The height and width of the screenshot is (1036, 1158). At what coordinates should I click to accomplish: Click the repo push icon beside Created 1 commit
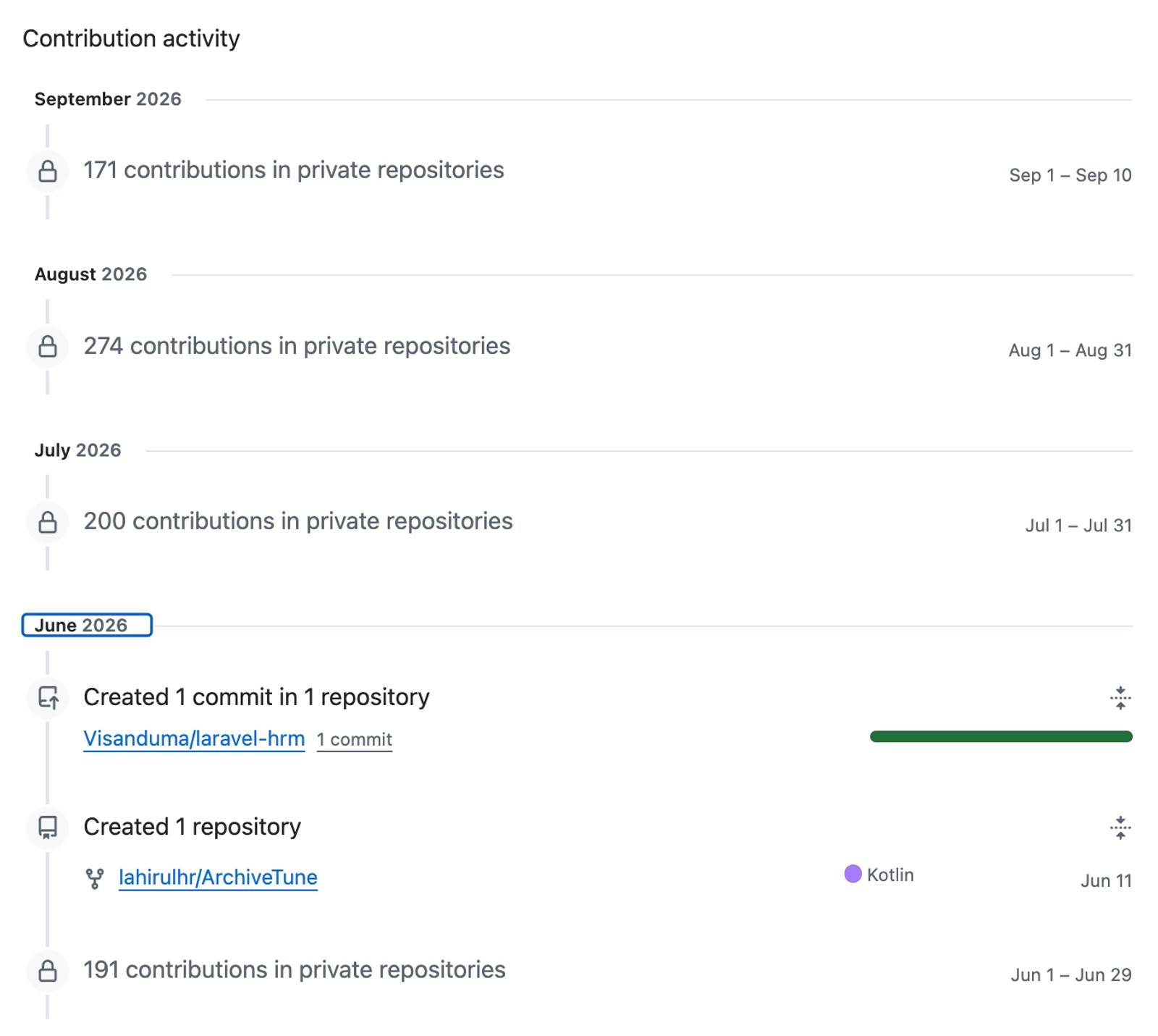click(x=48, y=698)
